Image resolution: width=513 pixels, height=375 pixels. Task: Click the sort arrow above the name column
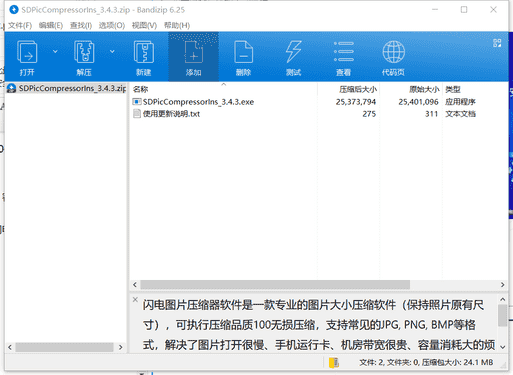(x=224, y=84)
